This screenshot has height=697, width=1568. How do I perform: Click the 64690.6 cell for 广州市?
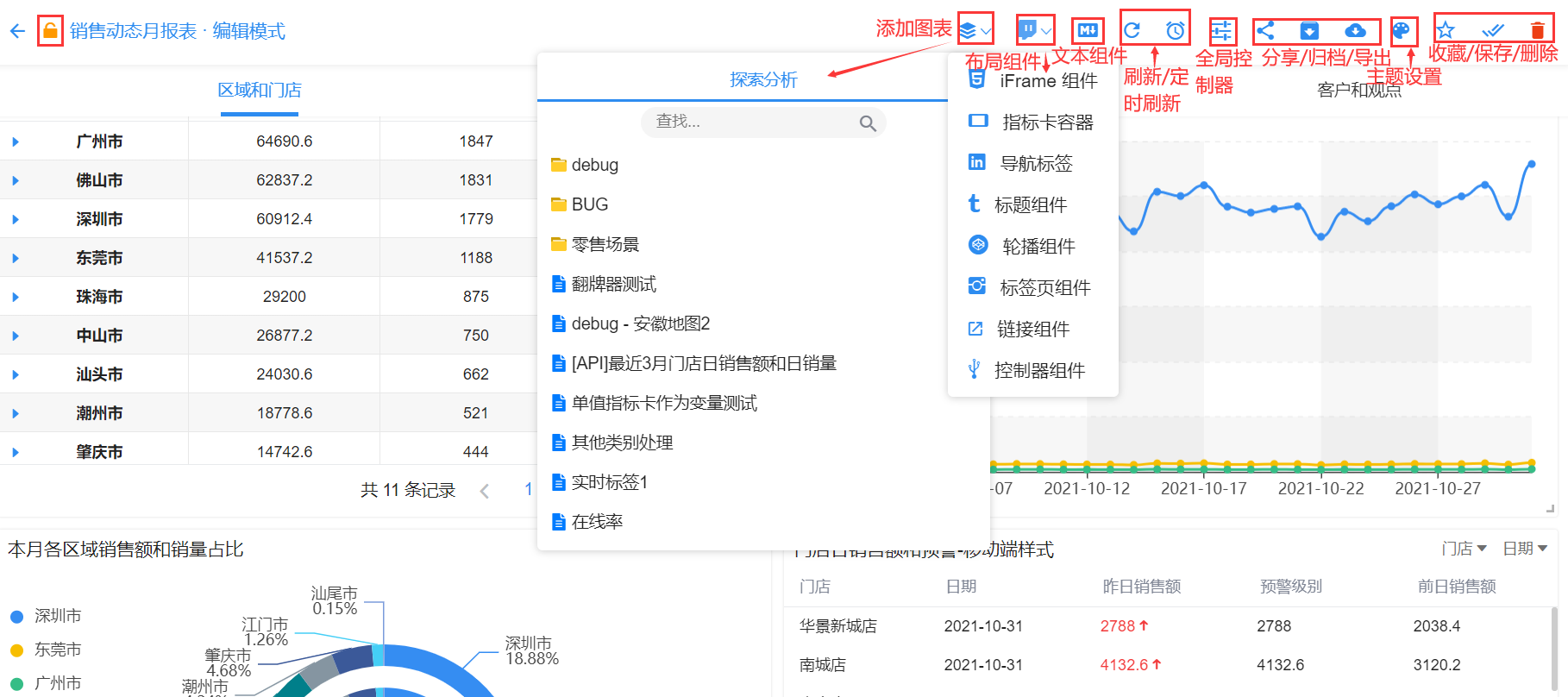(285, 141)
